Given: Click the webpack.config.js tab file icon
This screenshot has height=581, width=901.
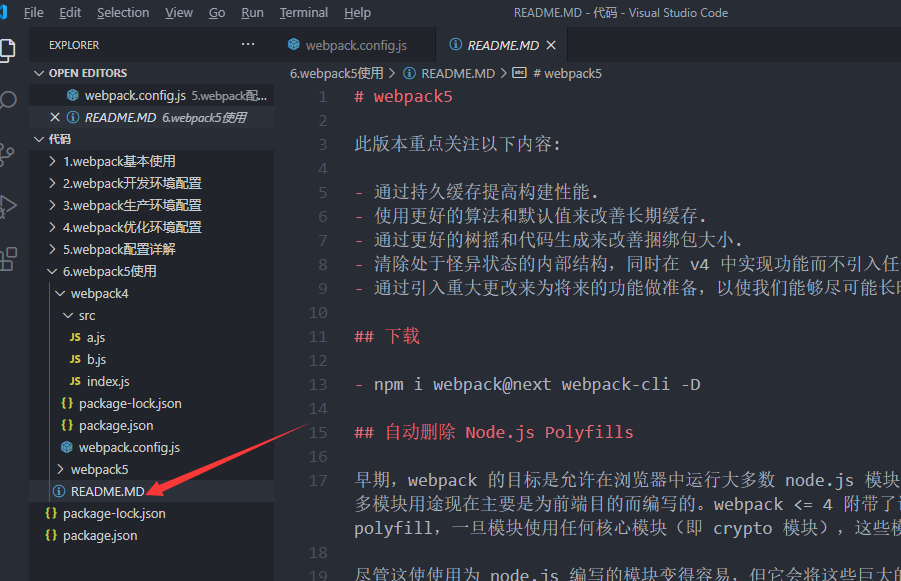Looking at the screenshot, I should [x=294, y=44].
